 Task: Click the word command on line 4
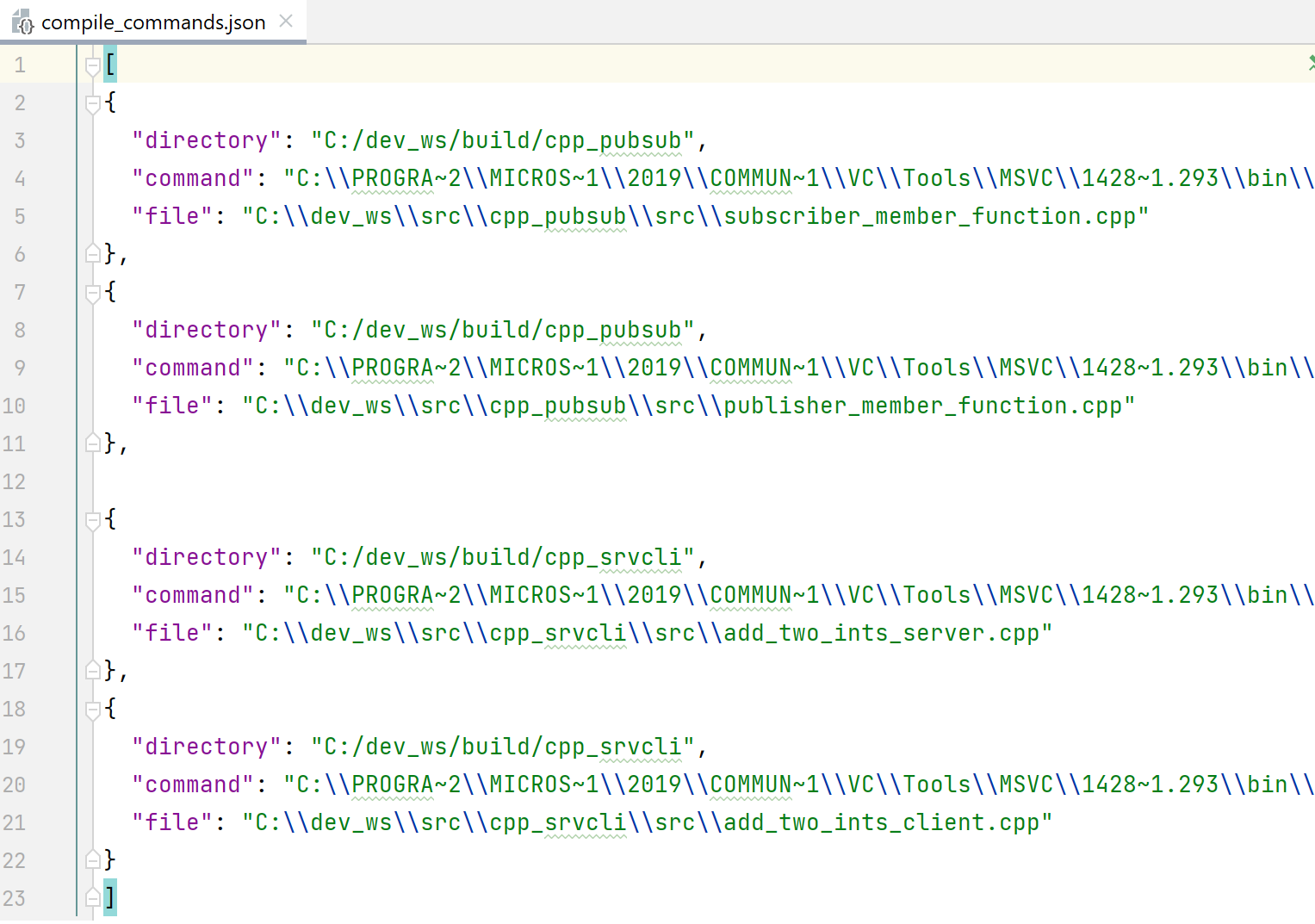click(192, 178)
